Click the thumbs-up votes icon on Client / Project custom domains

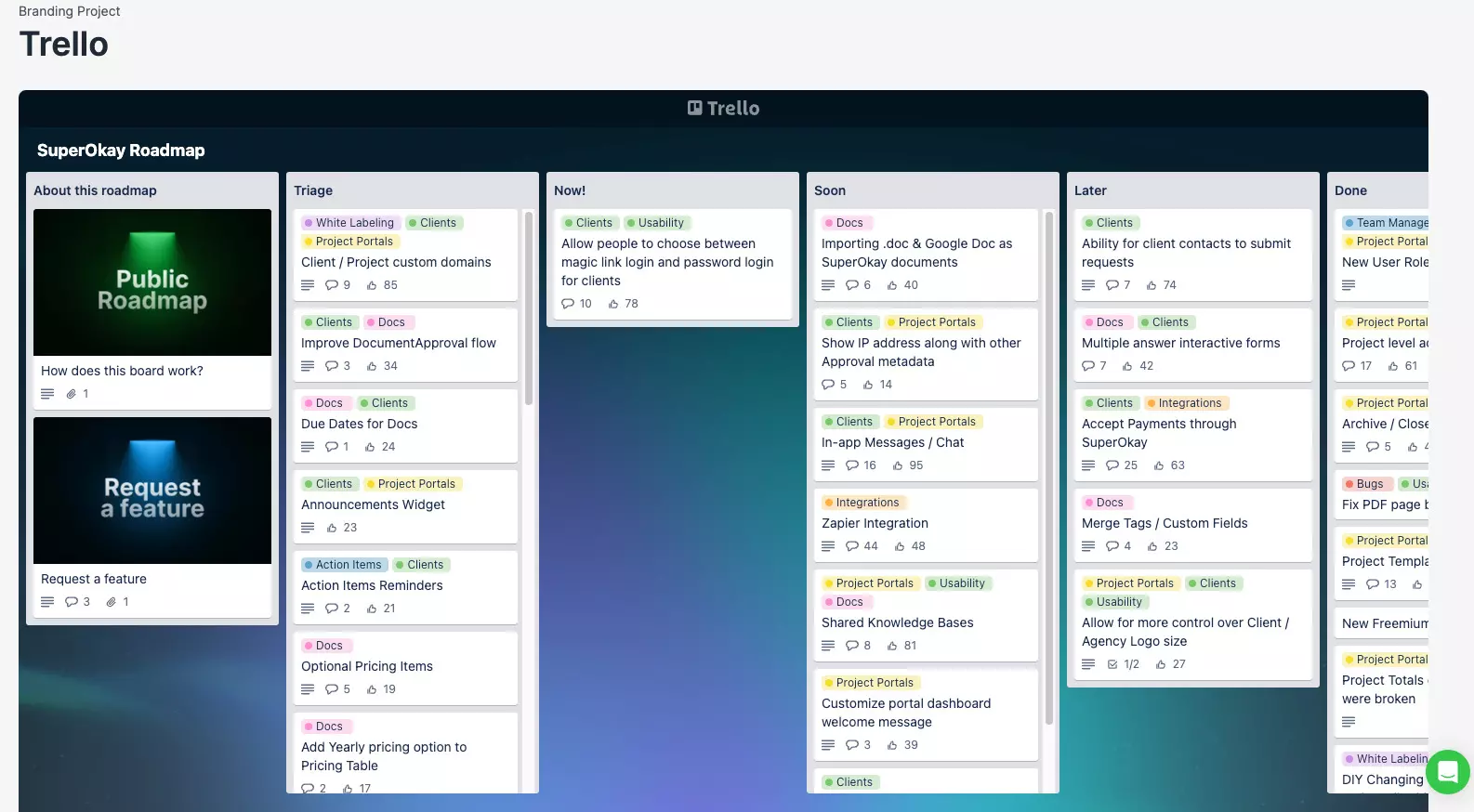tap(372, 285)
